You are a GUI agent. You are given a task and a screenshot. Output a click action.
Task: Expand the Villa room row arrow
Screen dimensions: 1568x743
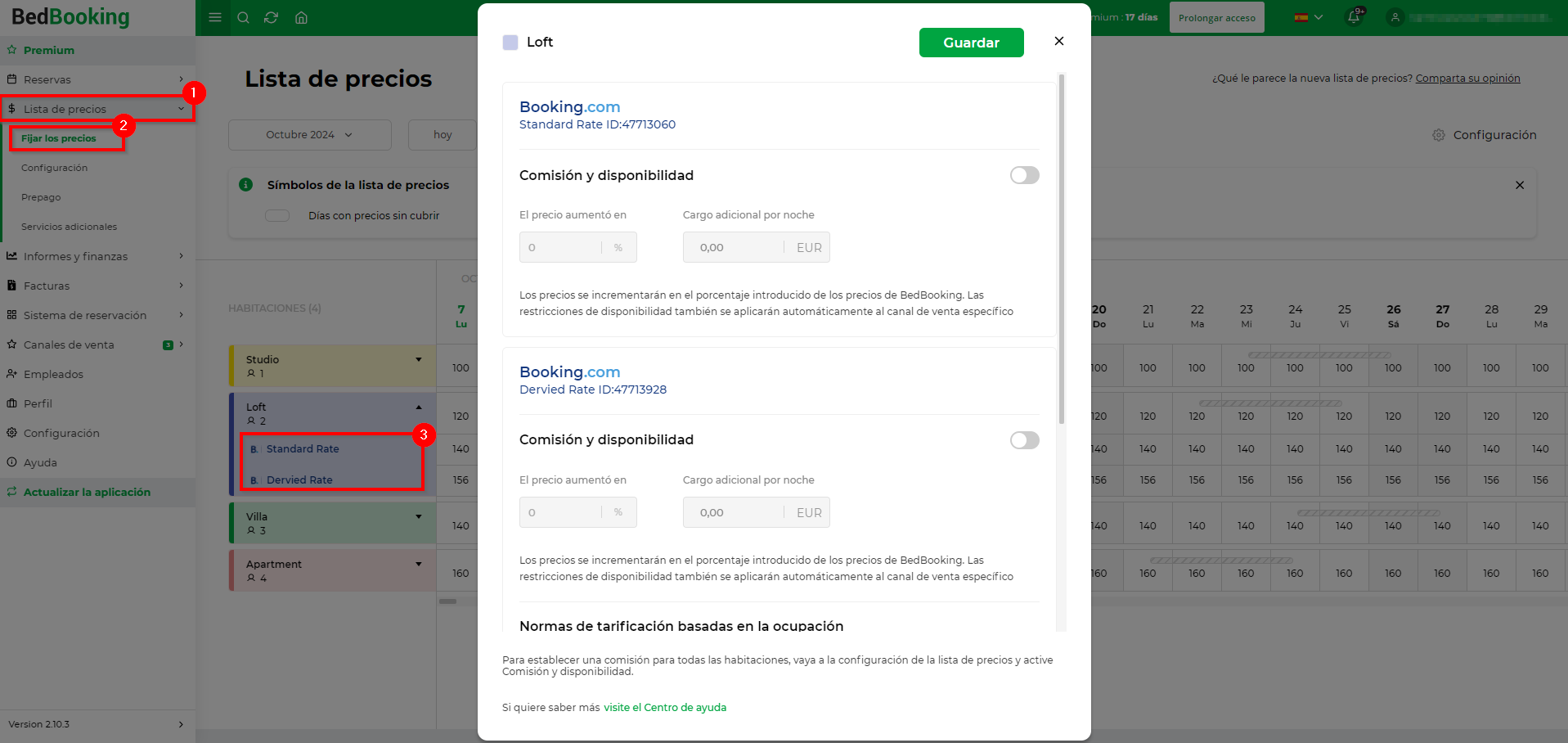pyautogui.click(x=419, y=516)
